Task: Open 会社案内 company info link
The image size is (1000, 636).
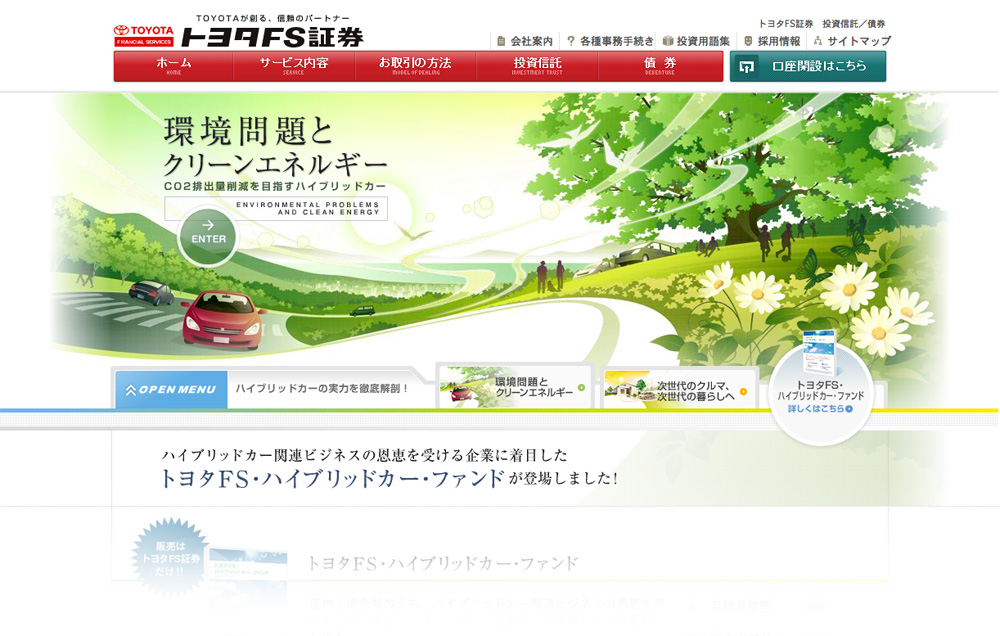Action: pos(531,41)
